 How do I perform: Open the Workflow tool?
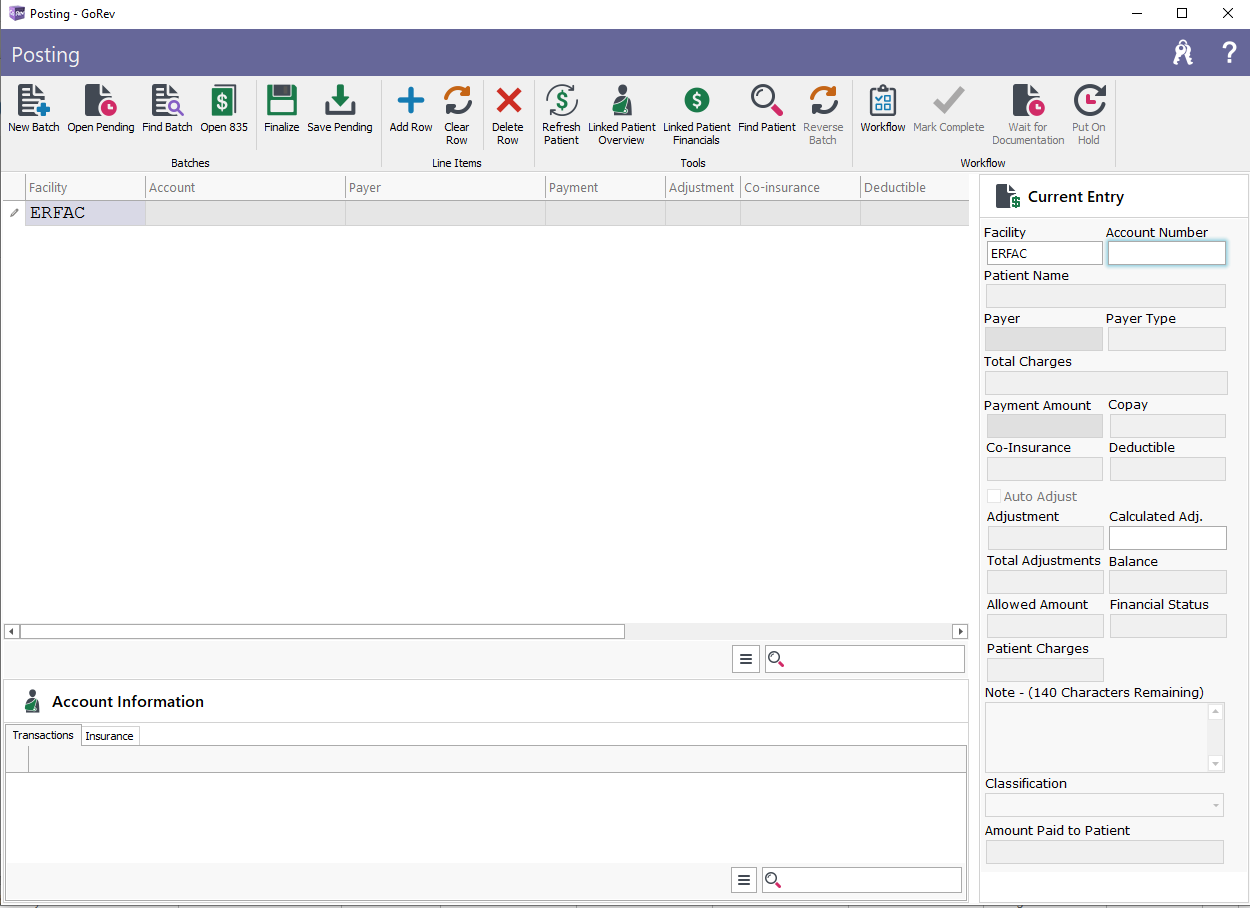tap(883, 108)
